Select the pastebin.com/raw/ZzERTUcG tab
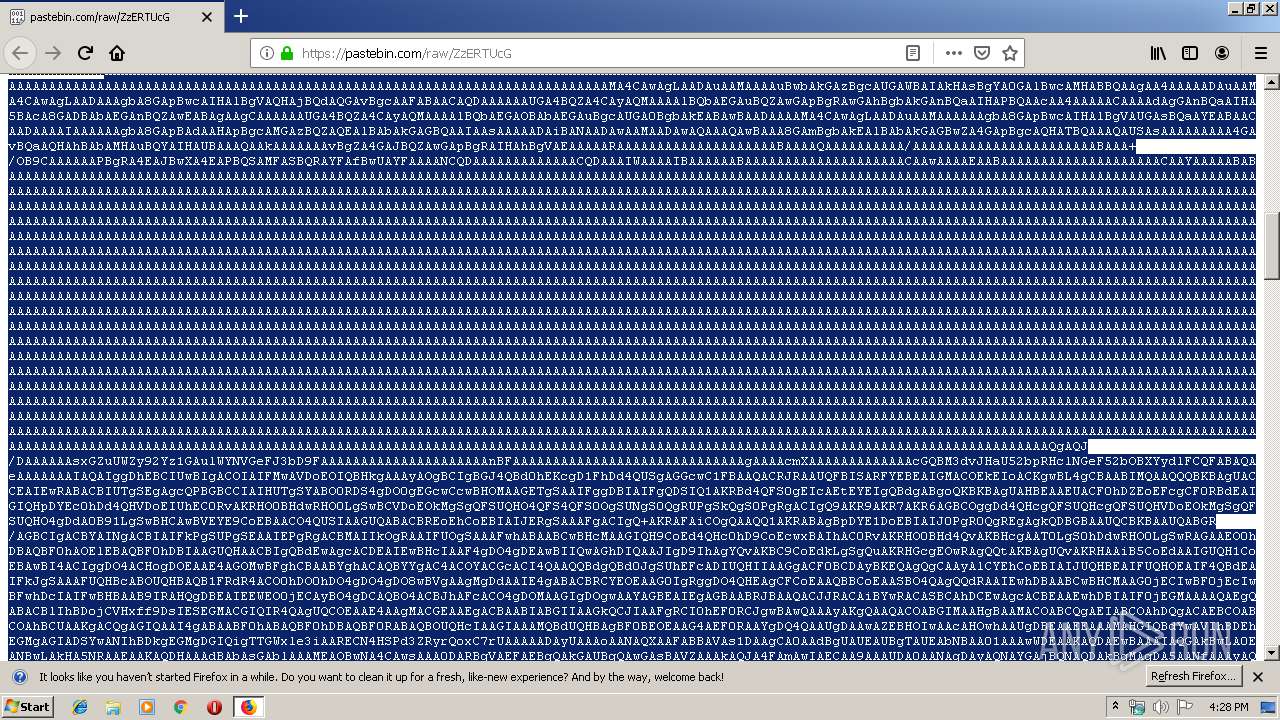This screenshot has width=1280, height=720. tap(112, 17)
